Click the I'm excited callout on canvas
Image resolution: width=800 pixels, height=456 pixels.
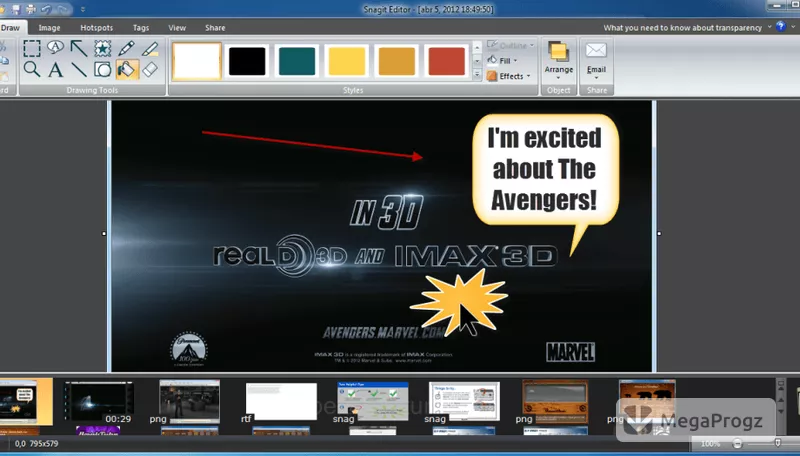[545, 170]
